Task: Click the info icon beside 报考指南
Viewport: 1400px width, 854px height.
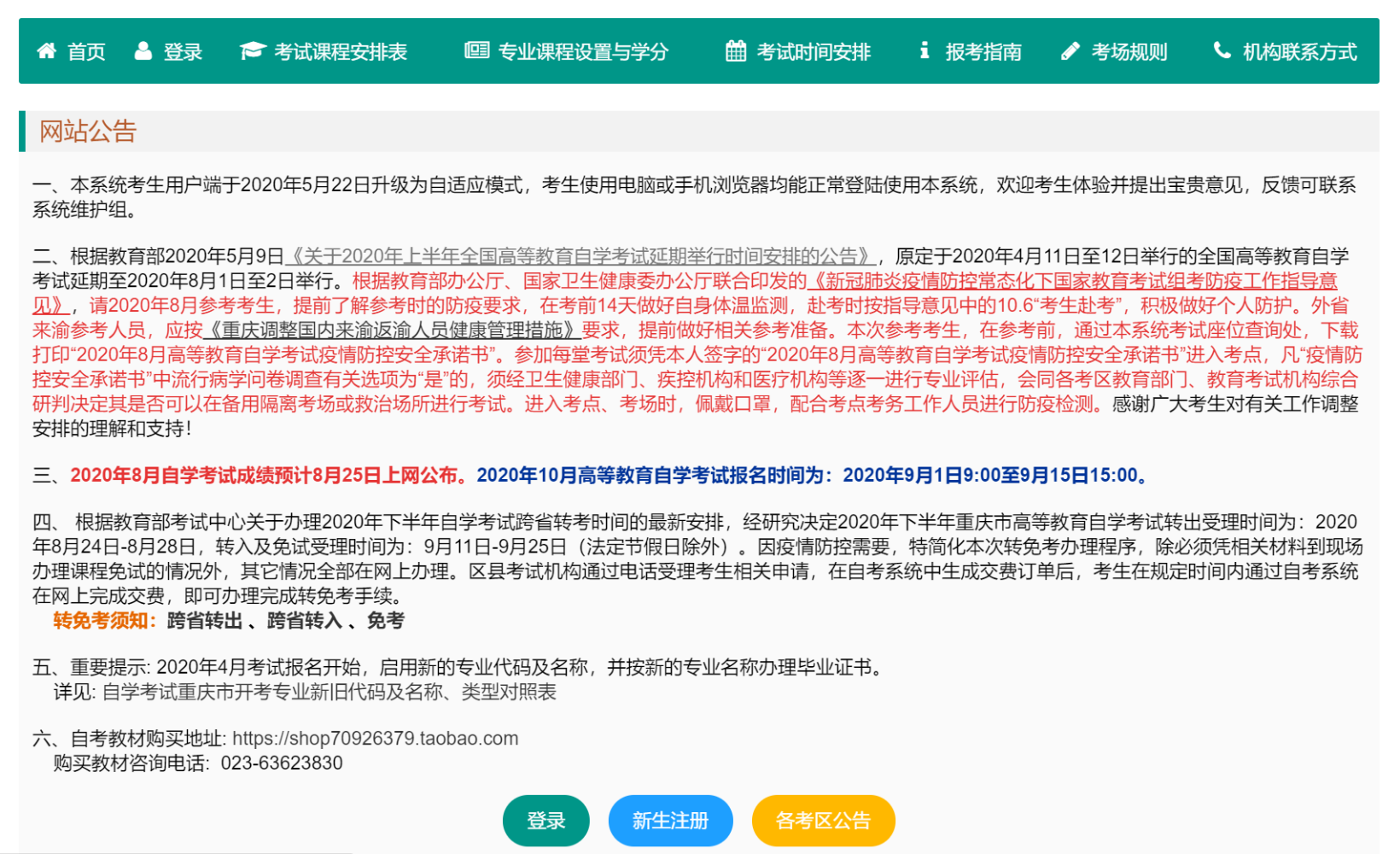Action: [925, 51]
